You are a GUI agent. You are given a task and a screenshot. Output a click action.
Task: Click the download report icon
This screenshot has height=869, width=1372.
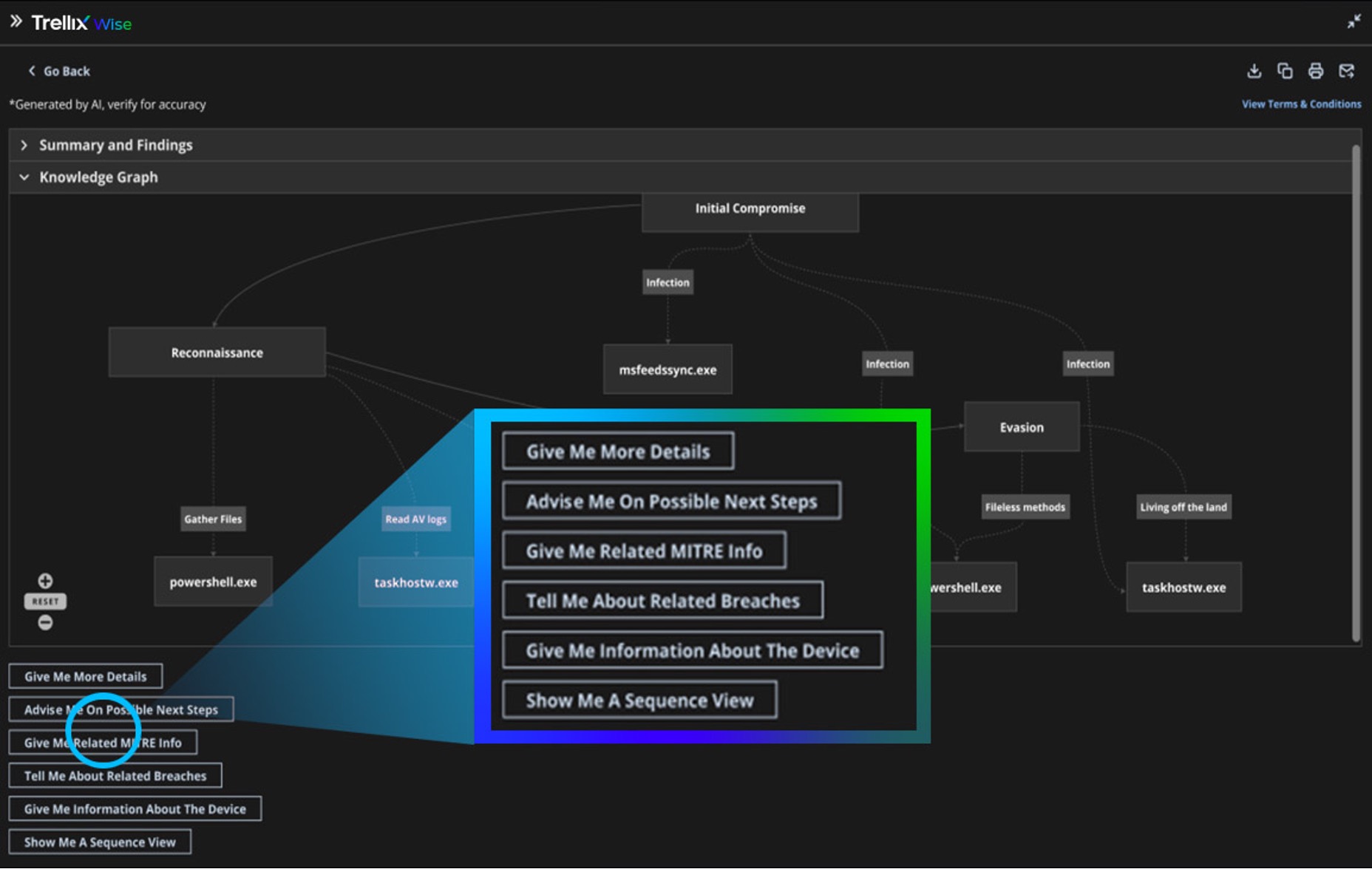click(1254, 71)
